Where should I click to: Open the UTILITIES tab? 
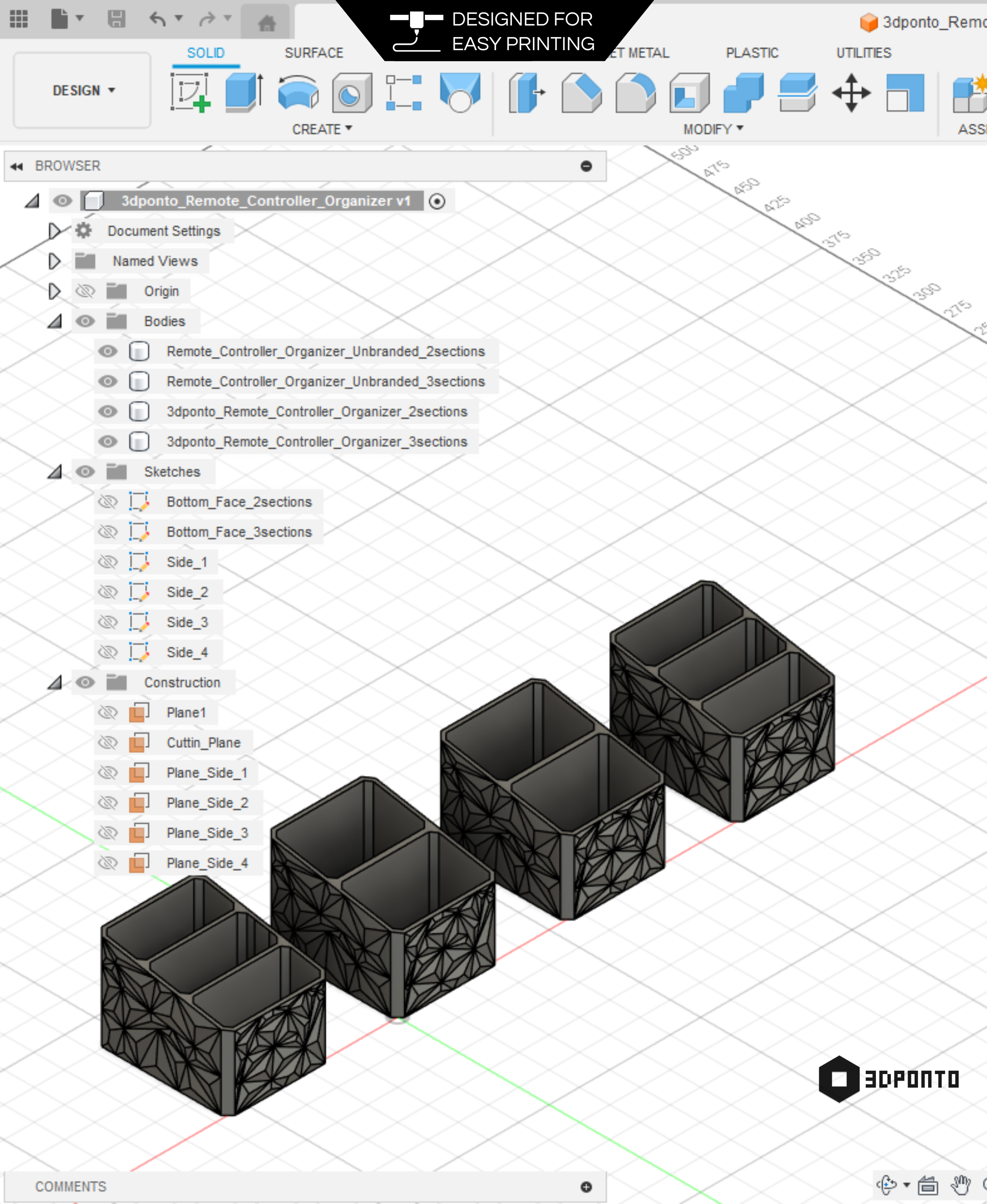[863, 53]
